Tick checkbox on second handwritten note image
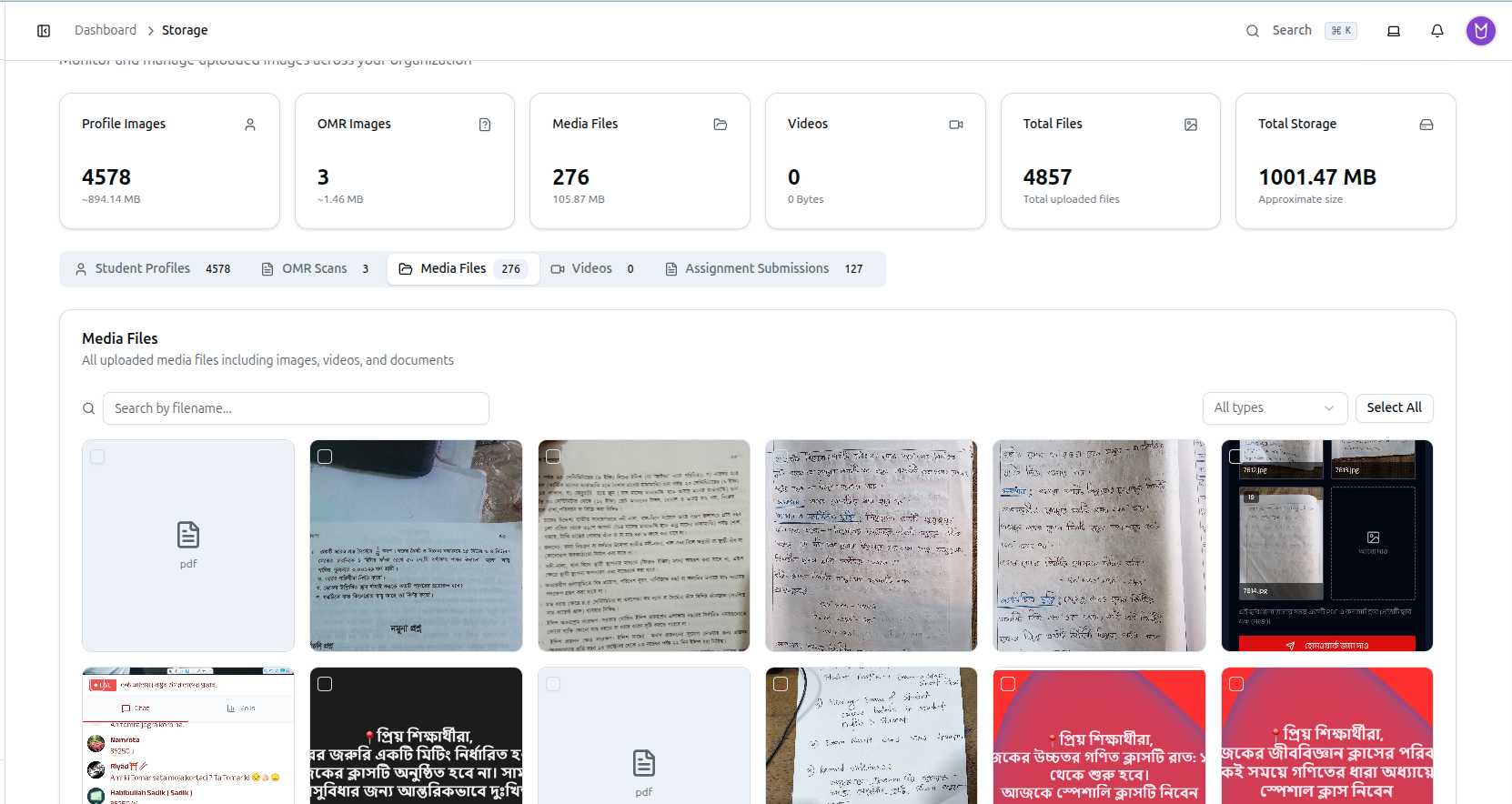The width and height of the screenshot is (1512, 804). coord(1008,457)
